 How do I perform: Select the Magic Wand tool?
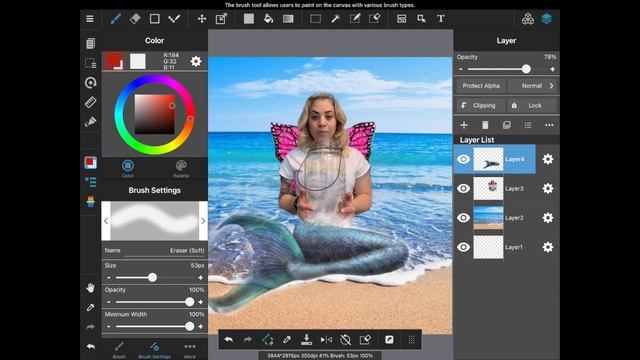(336, 19)
